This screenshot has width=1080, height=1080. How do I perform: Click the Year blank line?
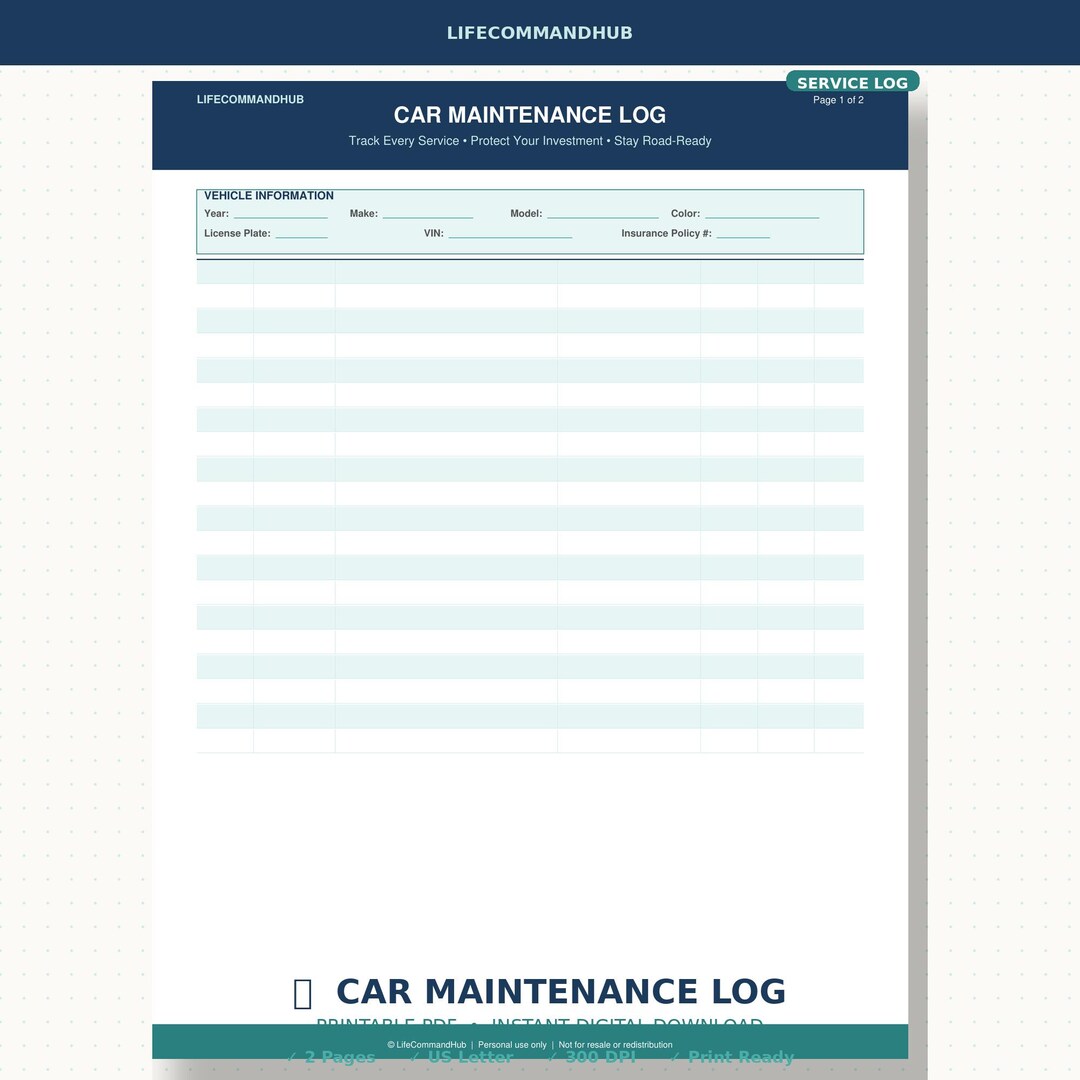coord(280,217)
